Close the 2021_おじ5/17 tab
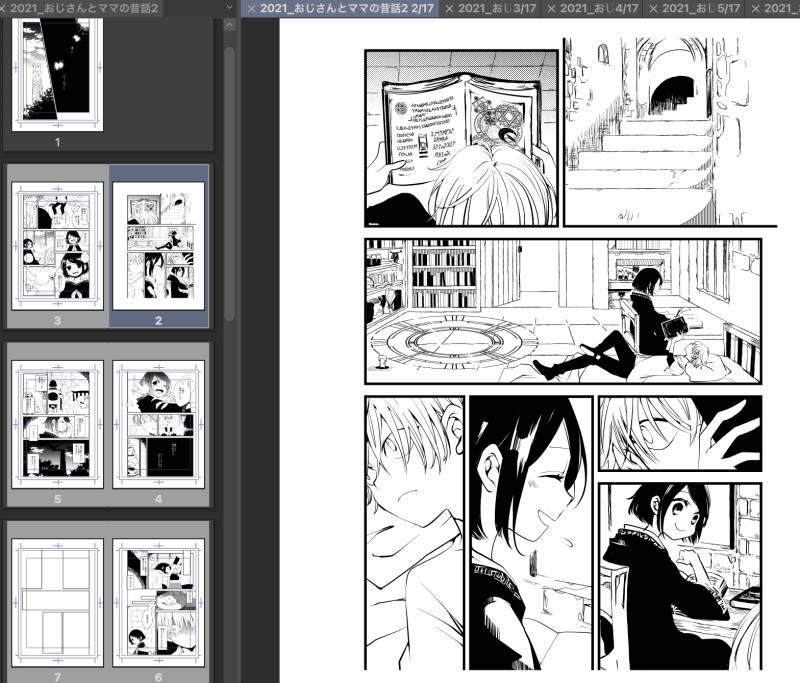 (x=653, y=9)
